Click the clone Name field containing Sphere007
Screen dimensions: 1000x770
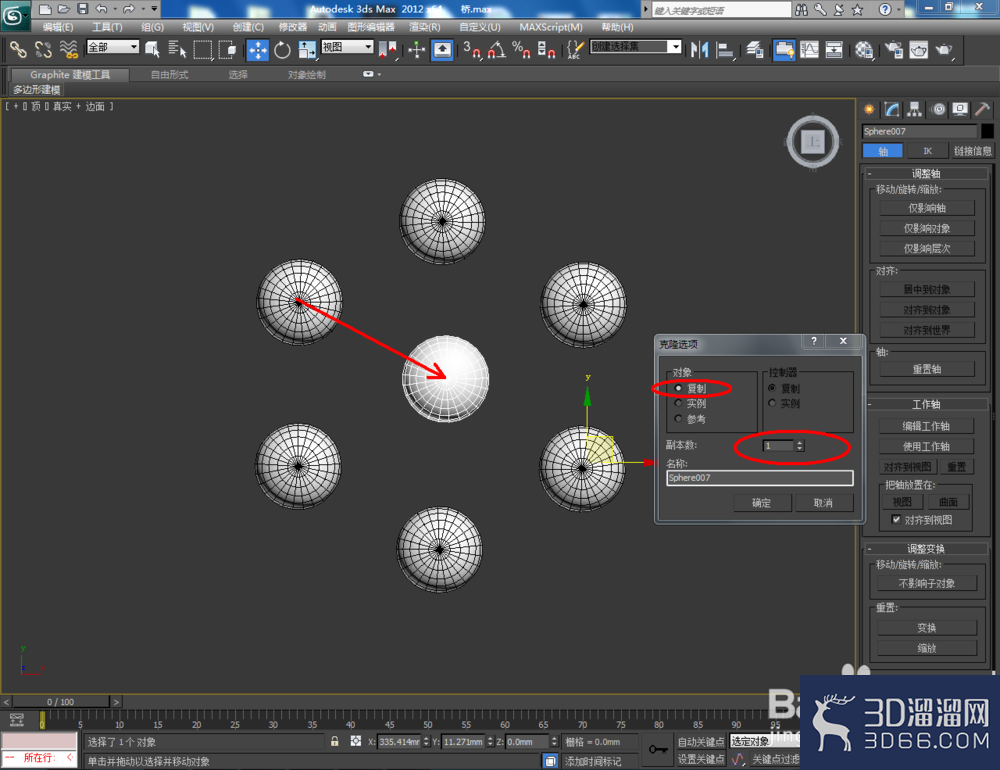[x=760, y=478]
